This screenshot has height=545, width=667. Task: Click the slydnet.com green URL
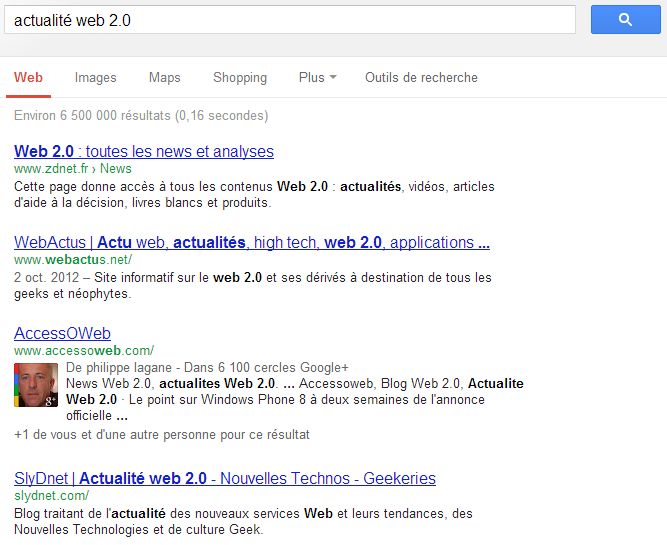tap(51, 495)
